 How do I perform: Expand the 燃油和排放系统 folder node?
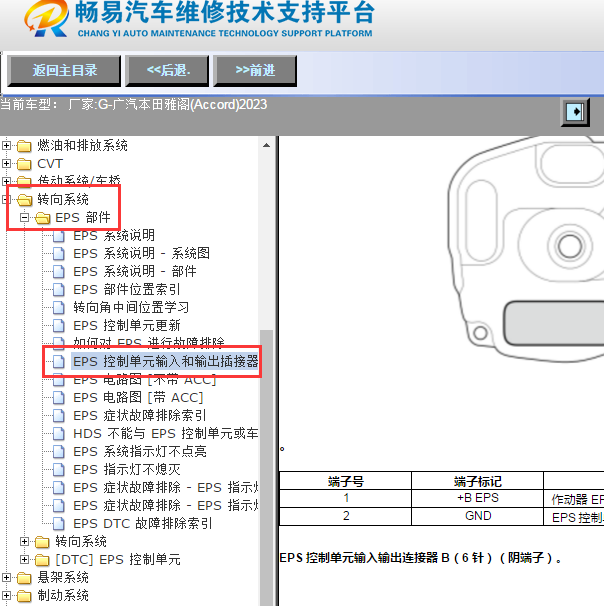pyautogui.click(x=6, y=146)
